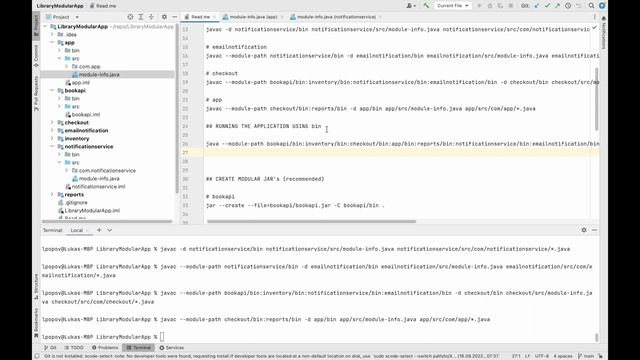The height and width of the screenshot is (360, 640).
Task: Add a new terminal tab with plus
Action: point(99,230)
